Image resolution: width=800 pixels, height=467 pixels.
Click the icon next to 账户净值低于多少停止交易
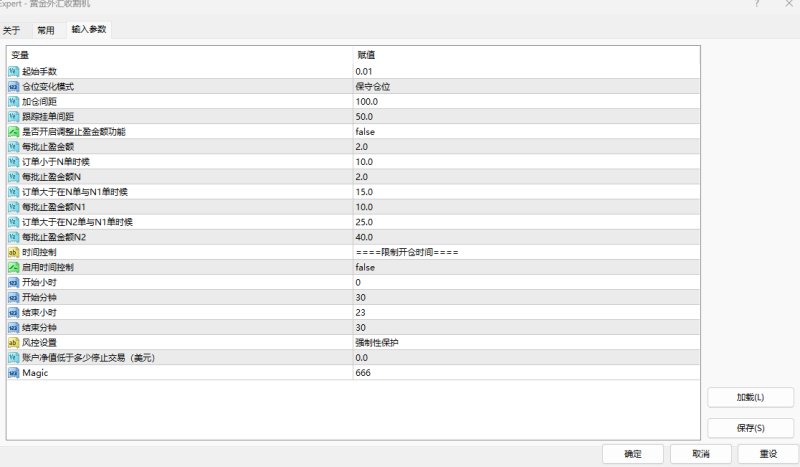14,357
